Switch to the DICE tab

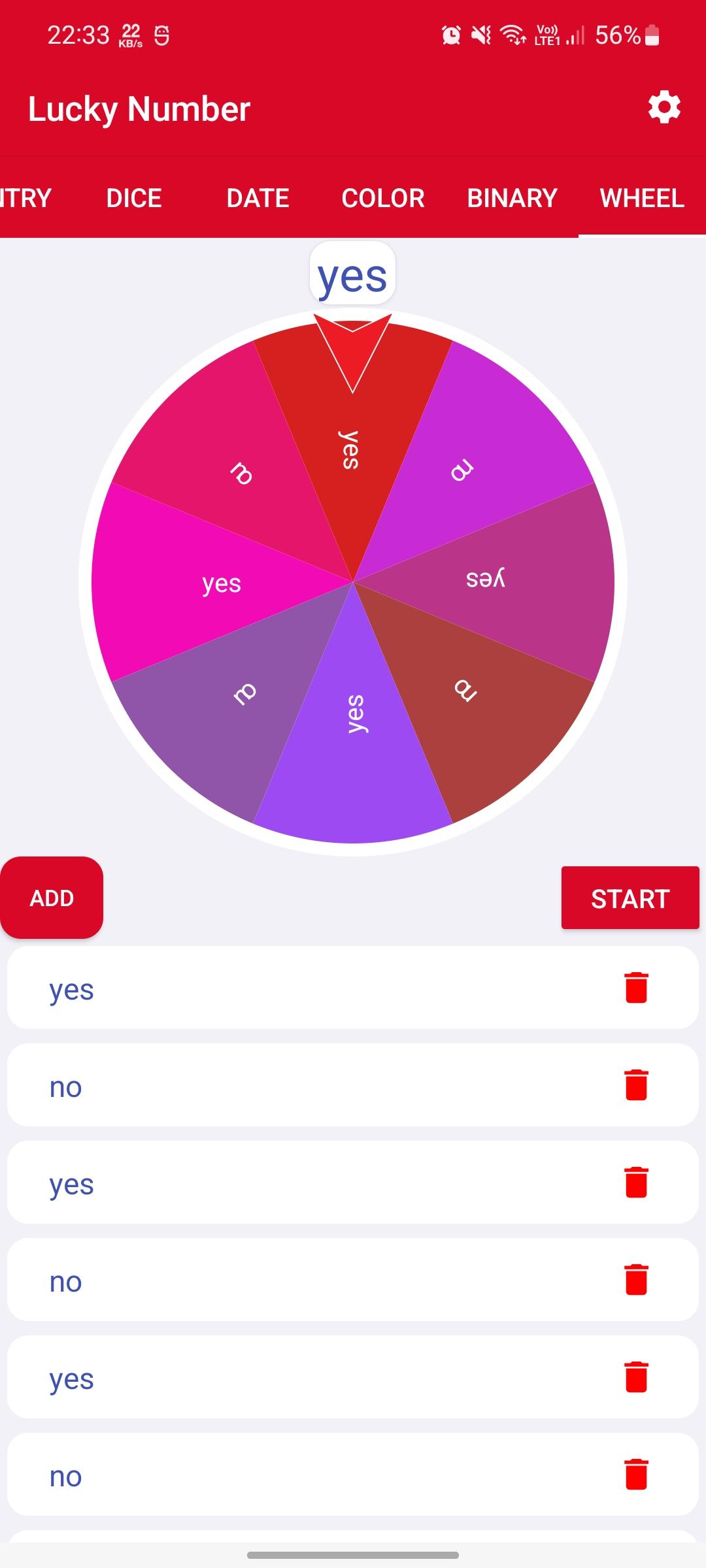[x=134, y=198]
